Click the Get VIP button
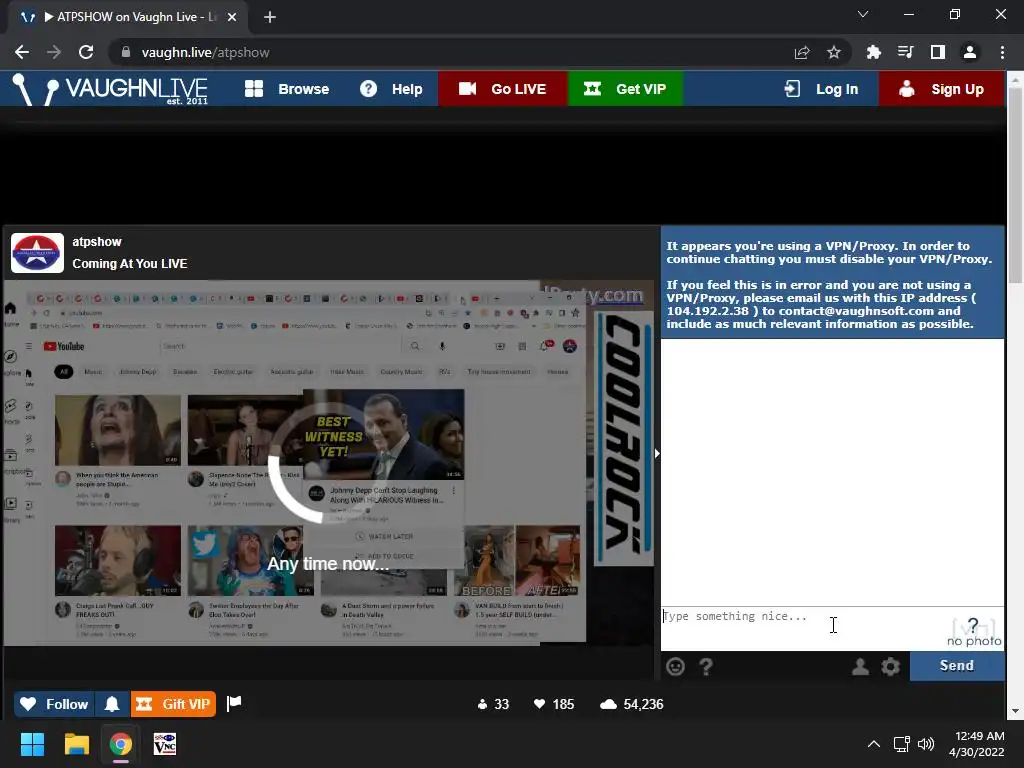1024x768 pixels. (x=625, y=89)
